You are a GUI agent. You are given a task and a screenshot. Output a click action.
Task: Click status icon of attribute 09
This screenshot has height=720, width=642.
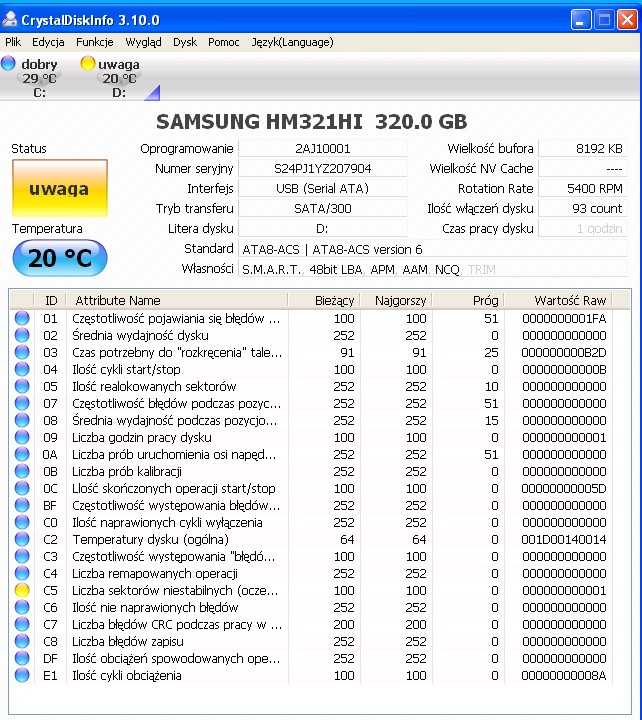click(x=22, y=437)
